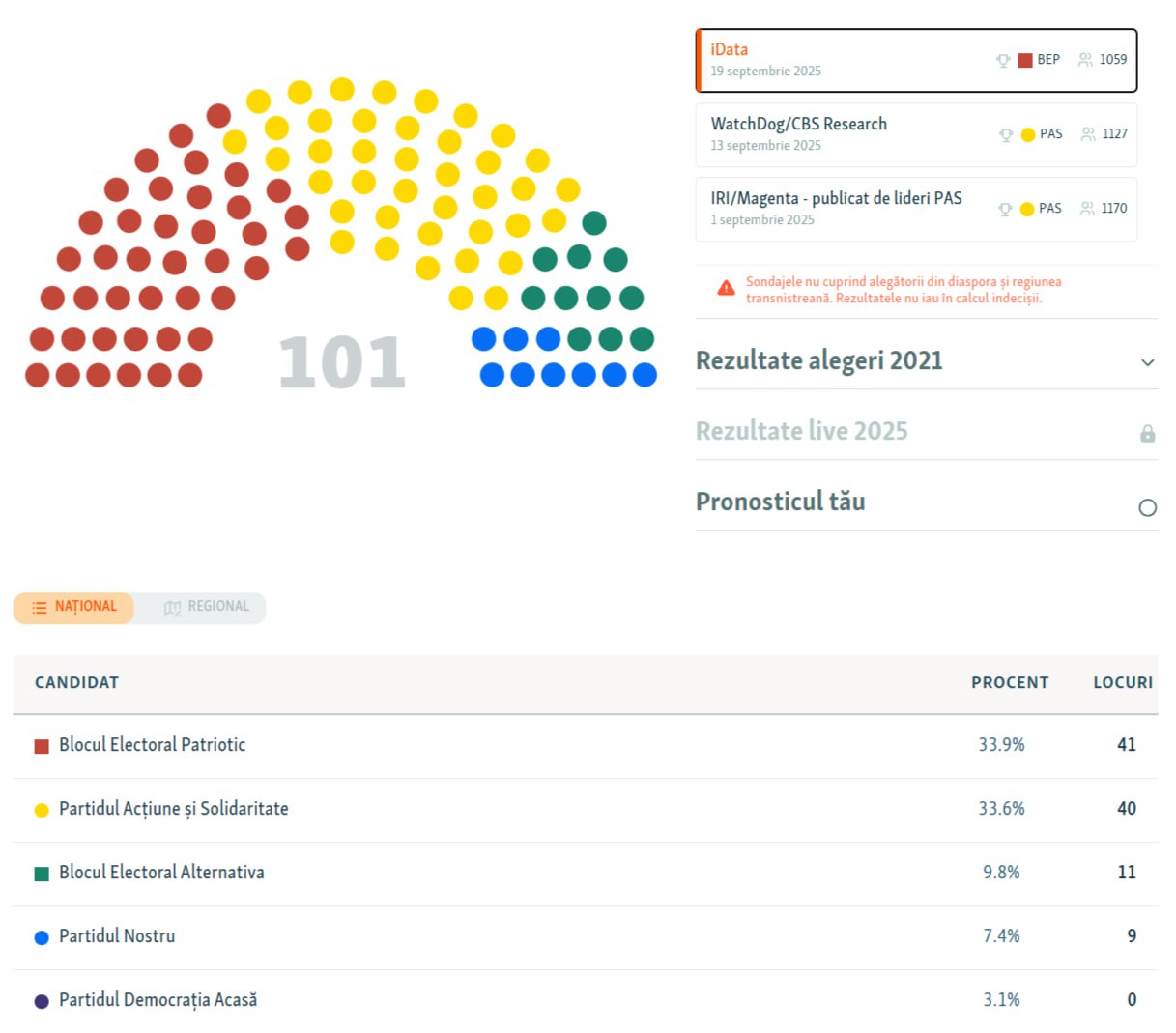Click the green Blocul Electoral Alternativa color square
This screenshot has height=1033, width=1176.
point(42,874)
